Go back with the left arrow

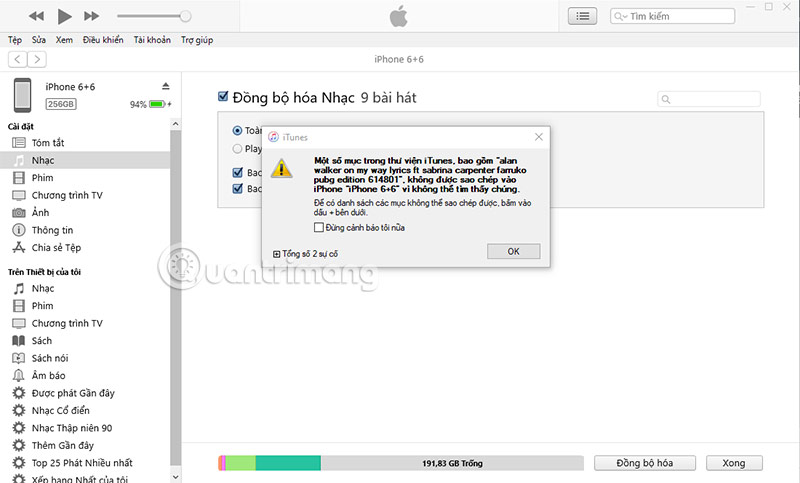pyautogui.click(x=17, y=59)
